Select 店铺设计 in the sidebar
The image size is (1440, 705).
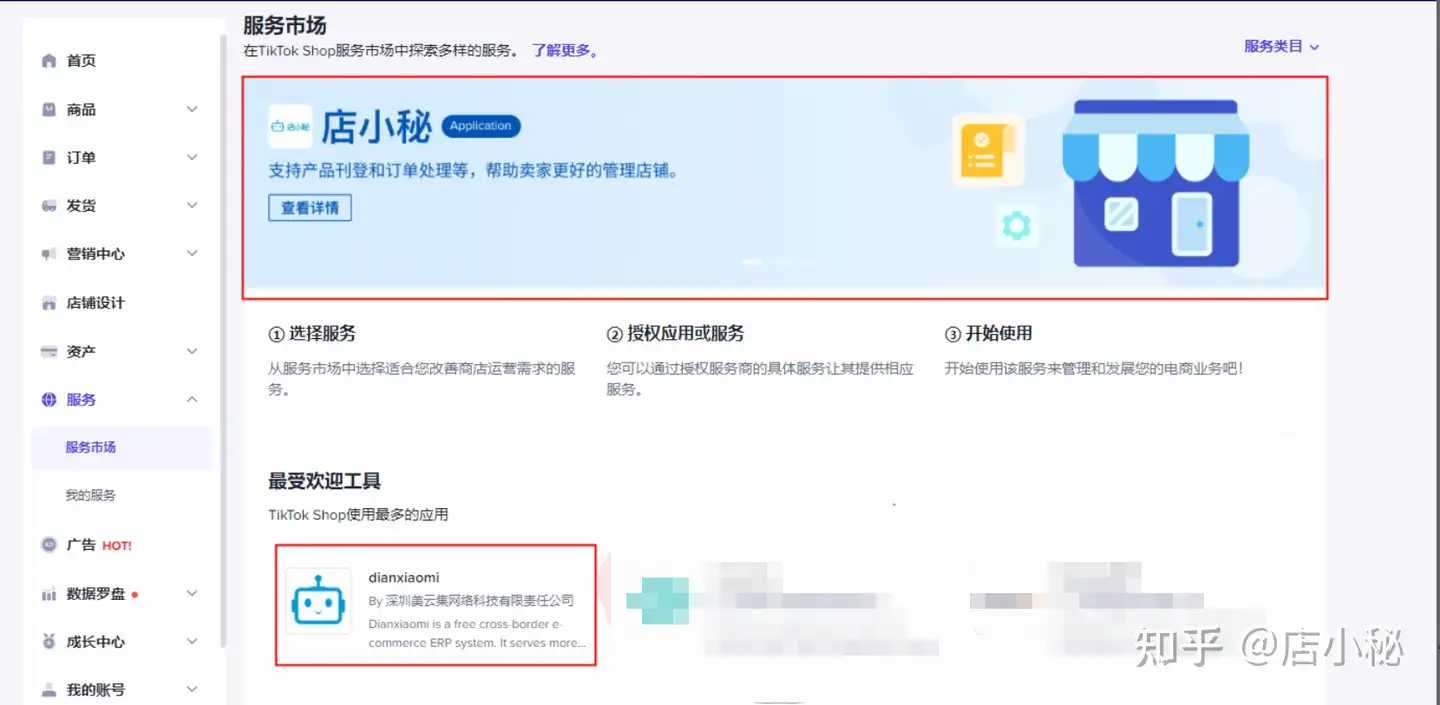[x=96, y=303]
